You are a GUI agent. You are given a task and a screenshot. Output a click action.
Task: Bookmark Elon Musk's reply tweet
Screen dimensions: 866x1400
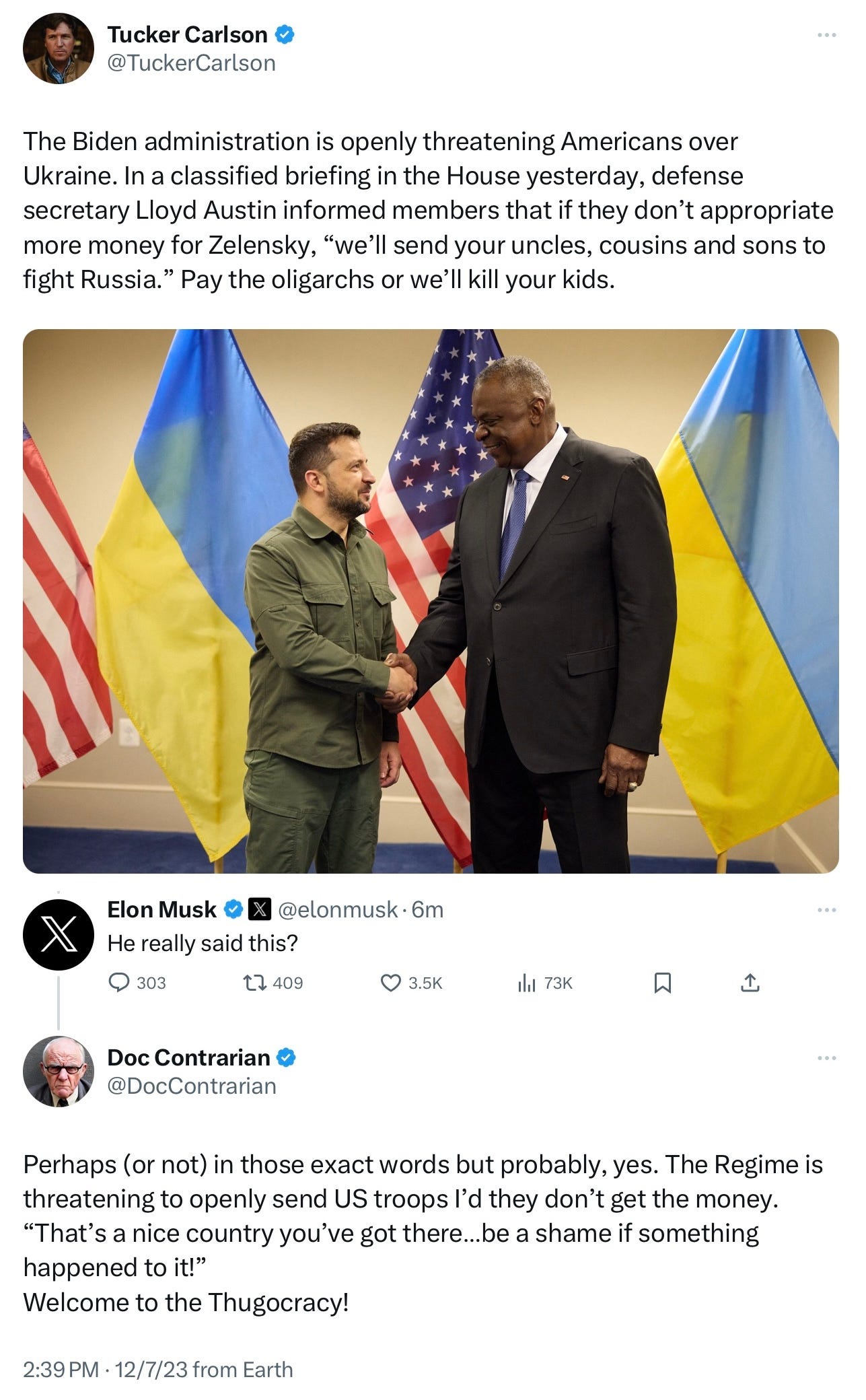coord(662,983)
